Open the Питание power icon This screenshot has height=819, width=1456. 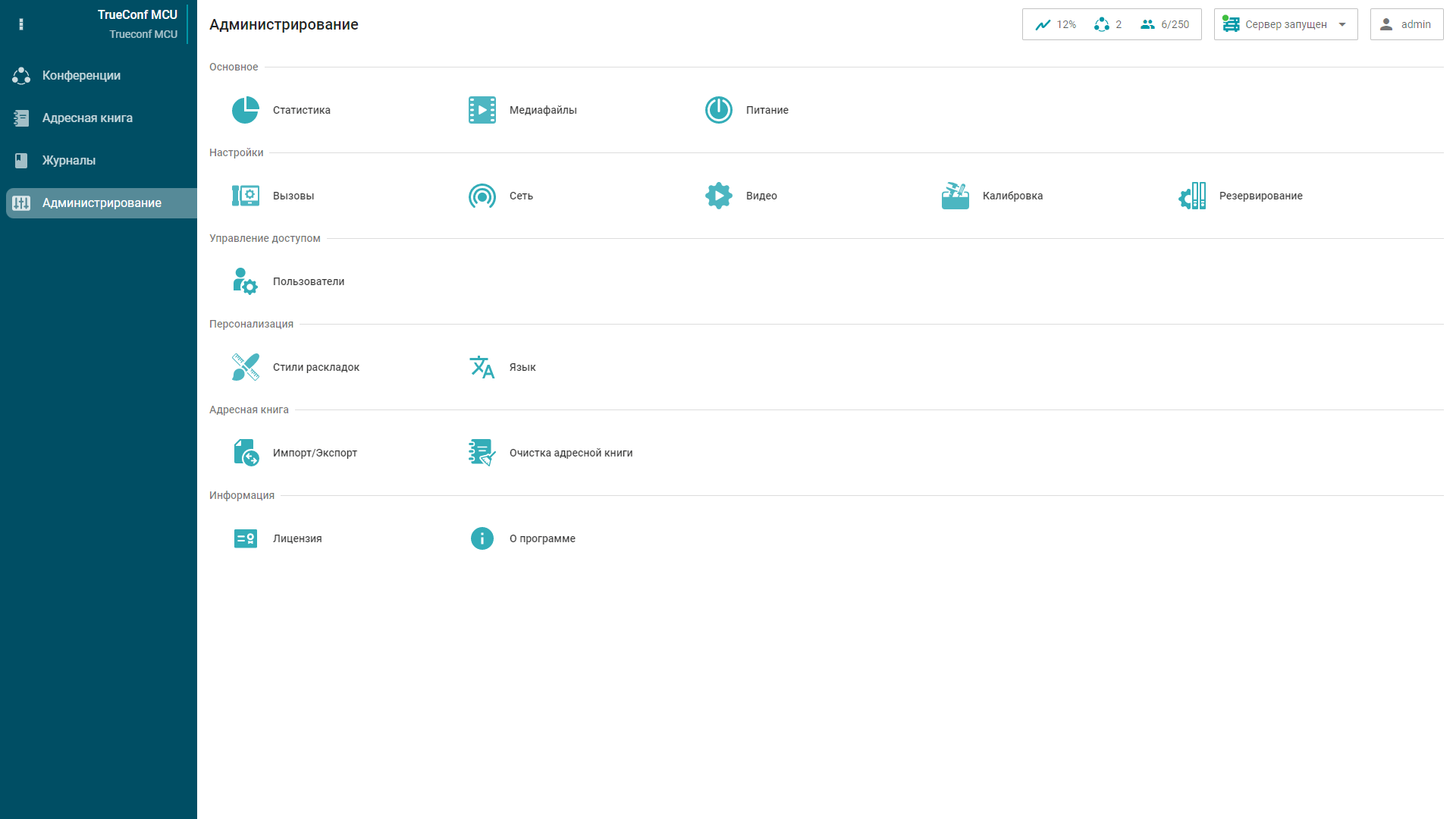pyautogui.click(x=718, y=110)
